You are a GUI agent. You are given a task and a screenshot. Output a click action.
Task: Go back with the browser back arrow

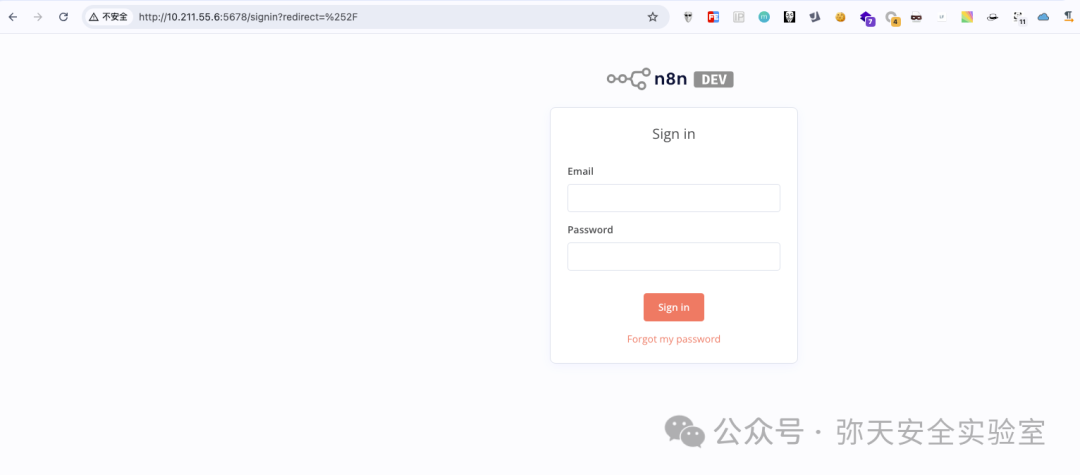pyautogui.click(x=12, y=17)
